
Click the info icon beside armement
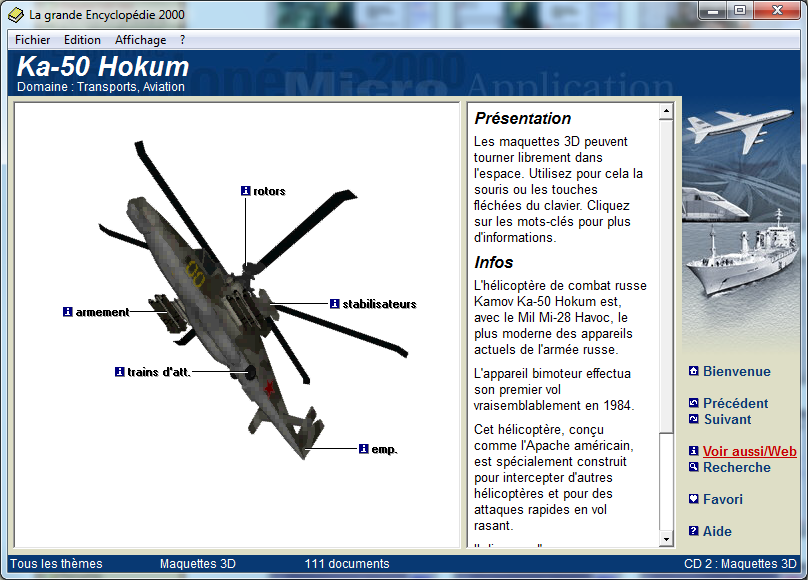pos(68,312)
